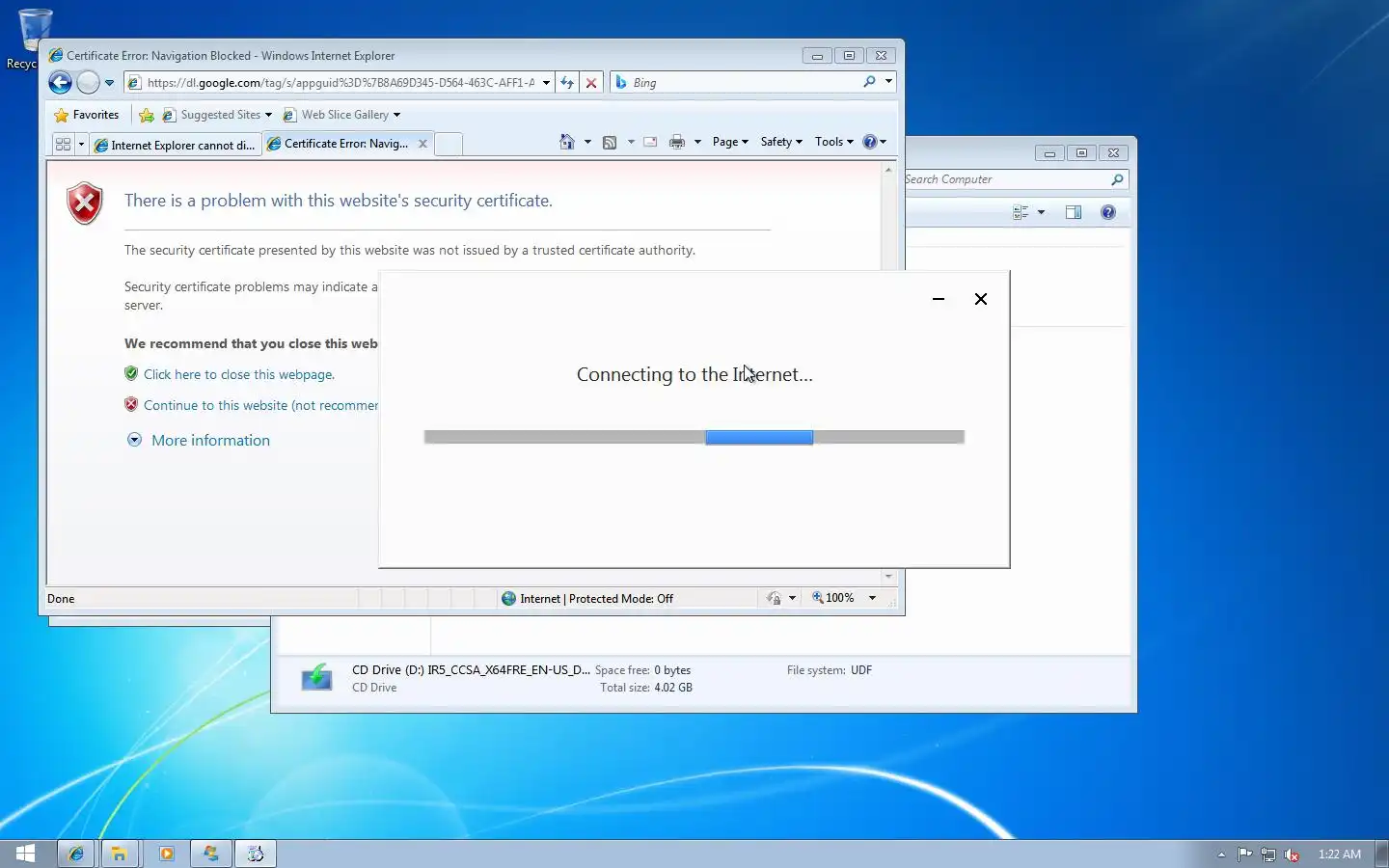Open the Tools menu
Viewport: 1389px width, 868px height.
tap(833, 142)
